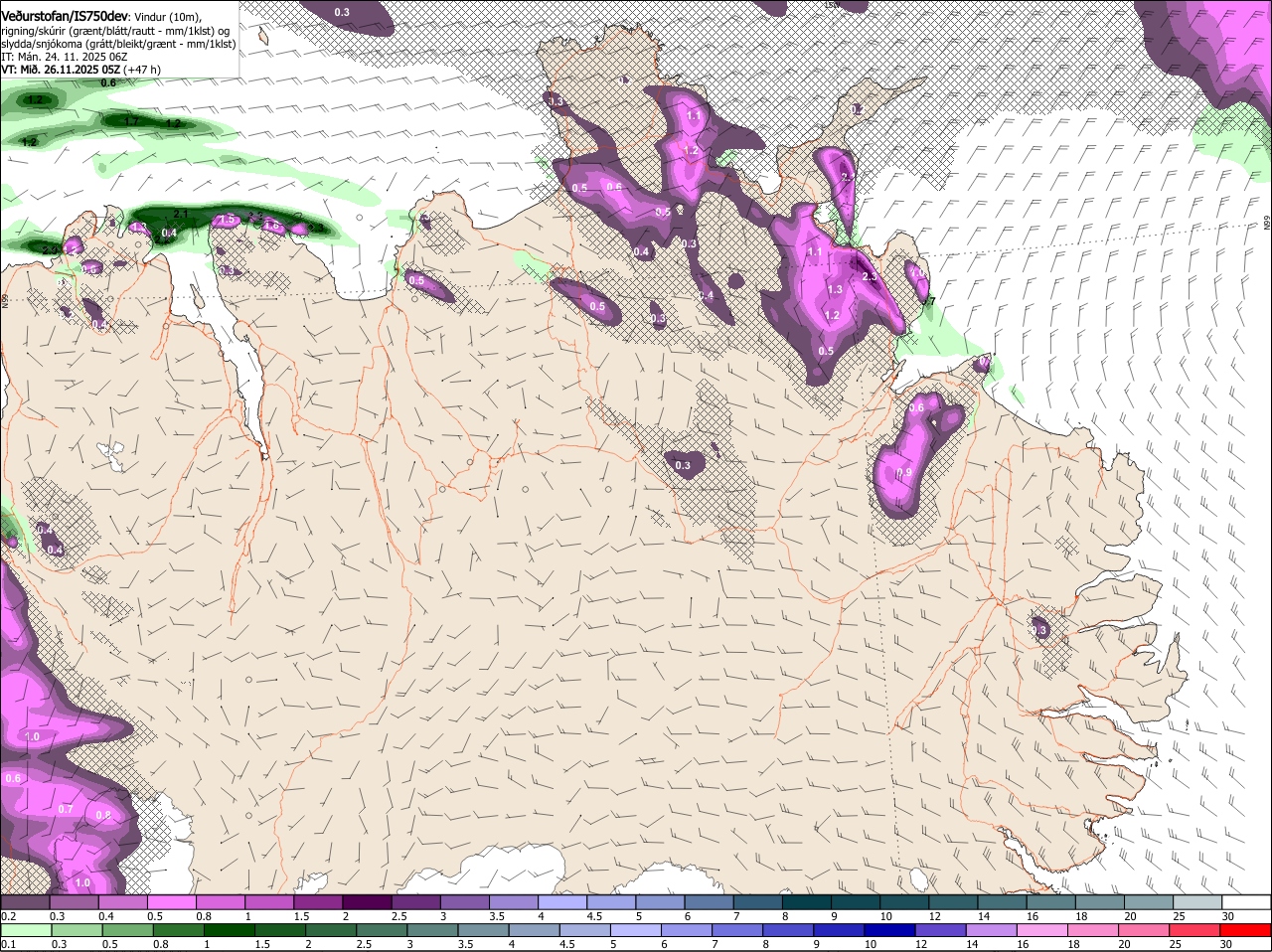Select the 10 label in the upper snow legend
The height and width of the screenshot is (952, 1272).
[884, 916]
